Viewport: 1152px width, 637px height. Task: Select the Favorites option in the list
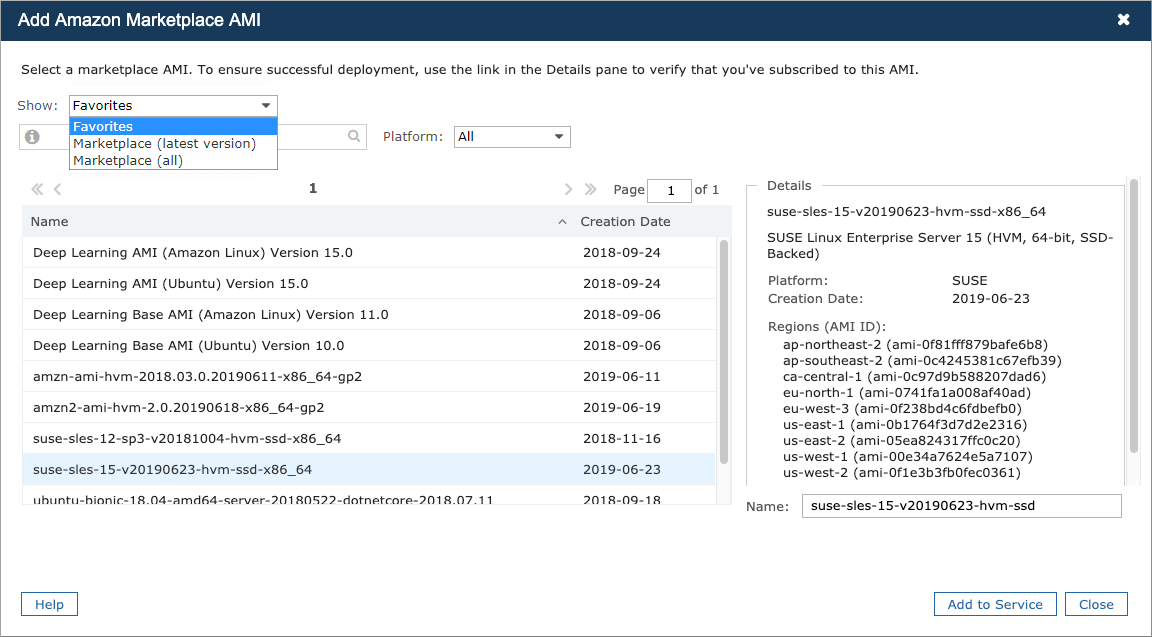(173, 126)
